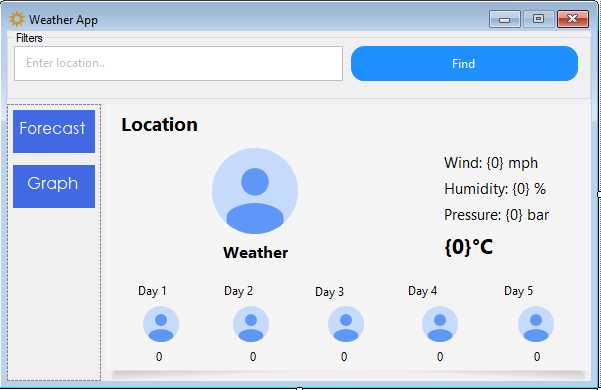This screenshot has width=601, height=390.
Task: Close the Weather App window
Action: point(573,19)
